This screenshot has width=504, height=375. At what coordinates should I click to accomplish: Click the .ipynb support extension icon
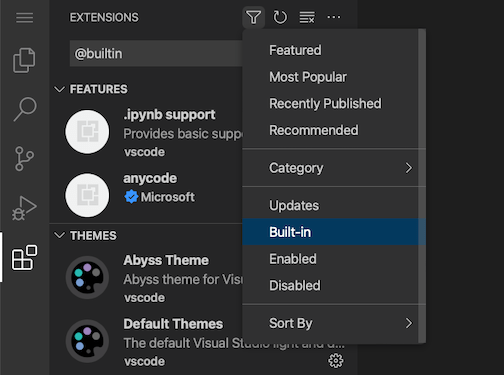[87, 132]
